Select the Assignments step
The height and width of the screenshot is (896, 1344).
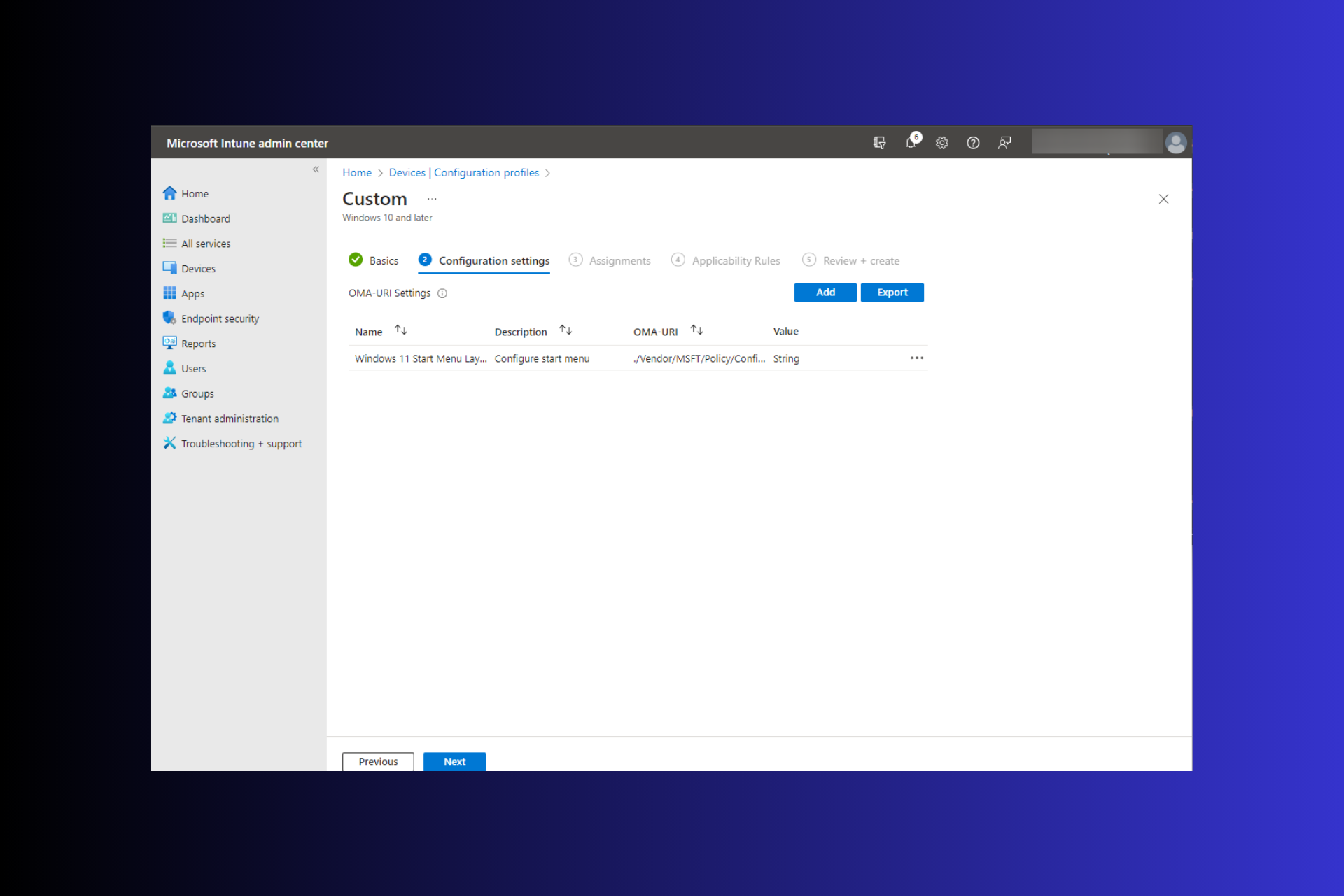[x=619, y=260]
